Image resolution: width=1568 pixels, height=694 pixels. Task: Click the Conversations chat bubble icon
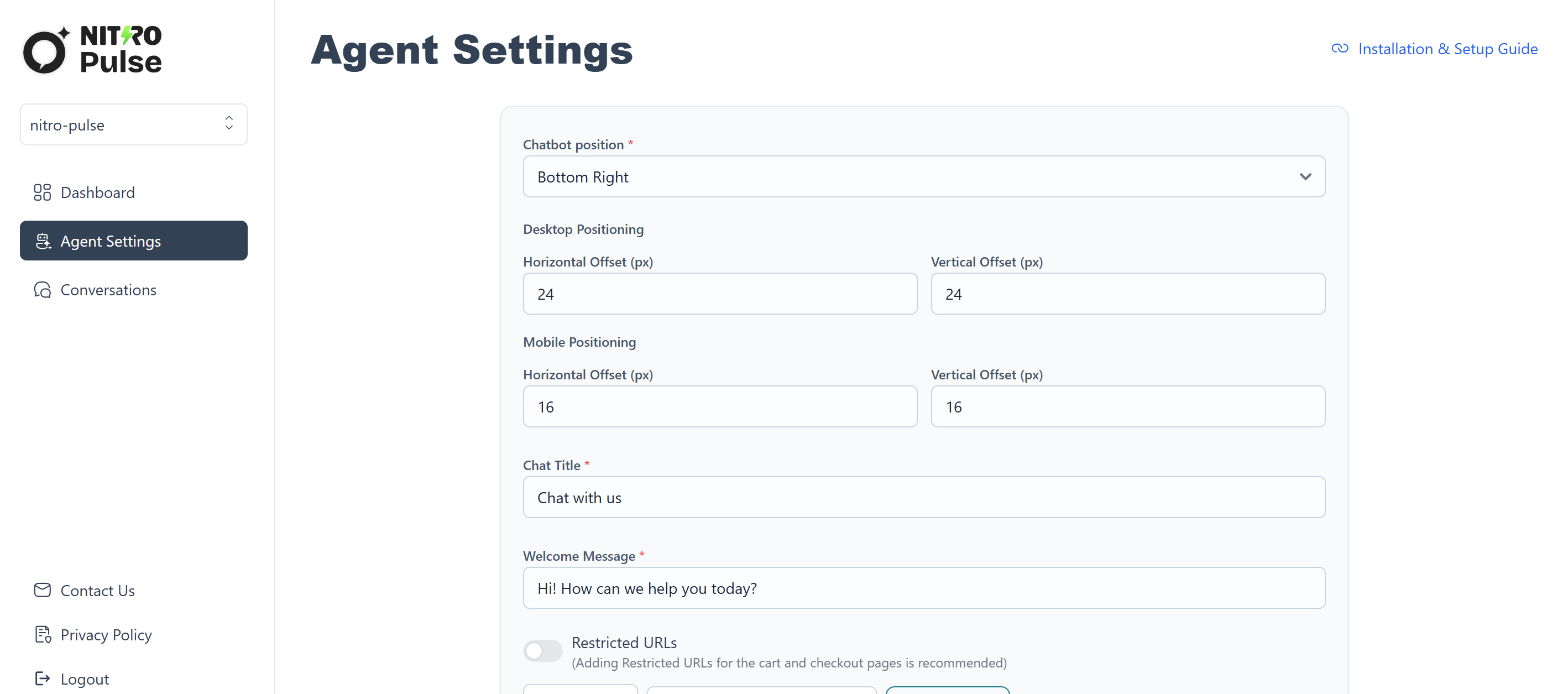pyautogui.click(x=42, y=290)
